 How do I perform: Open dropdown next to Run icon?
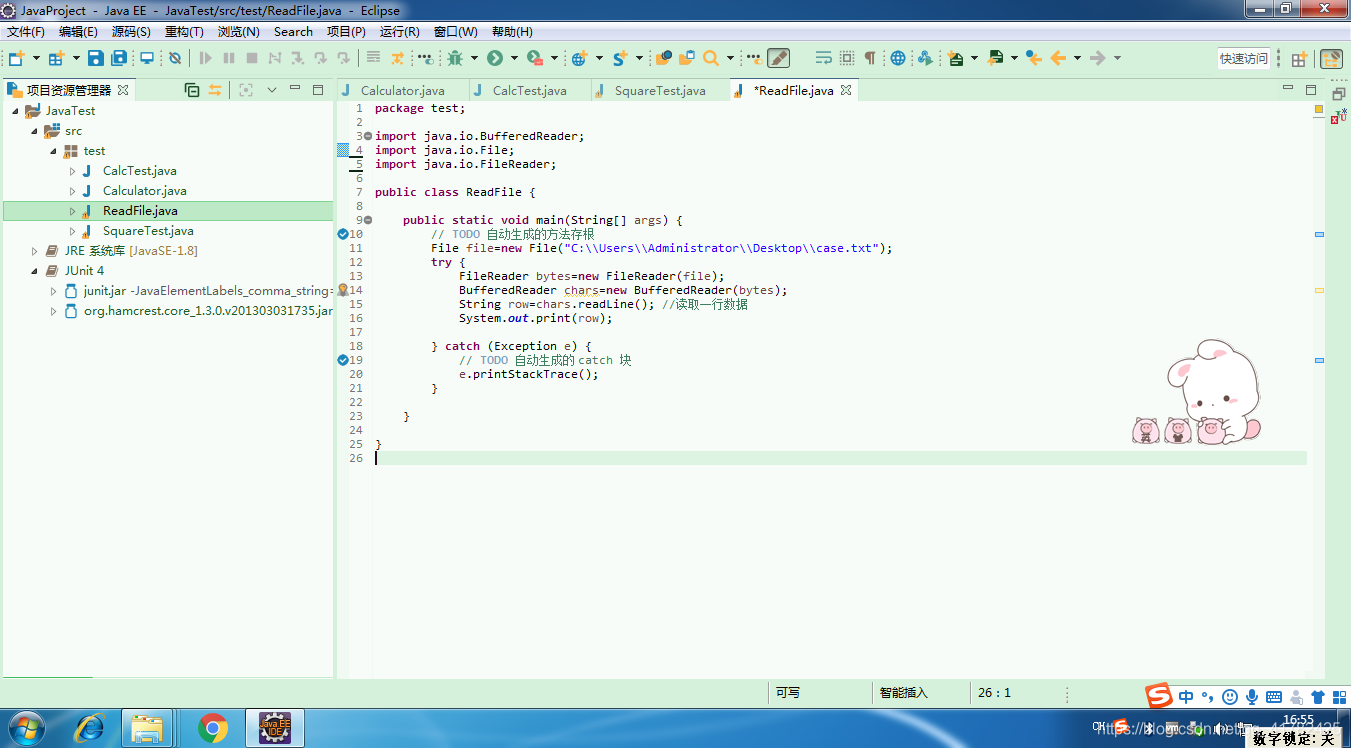click(514, 58)
